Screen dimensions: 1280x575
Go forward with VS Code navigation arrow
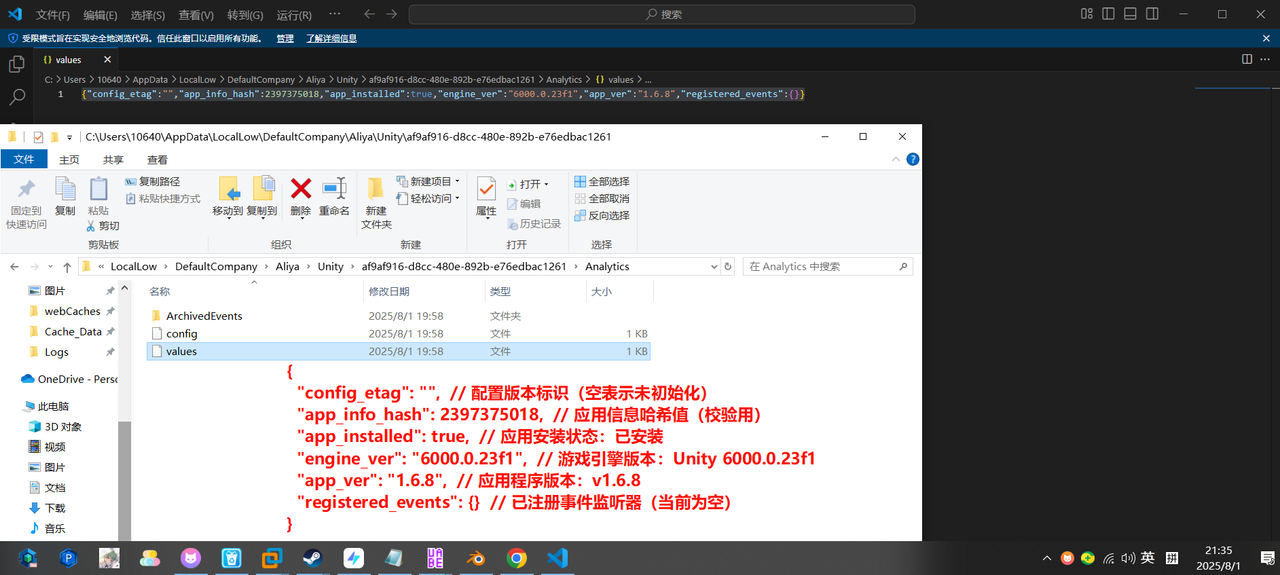tap(392, 14)
